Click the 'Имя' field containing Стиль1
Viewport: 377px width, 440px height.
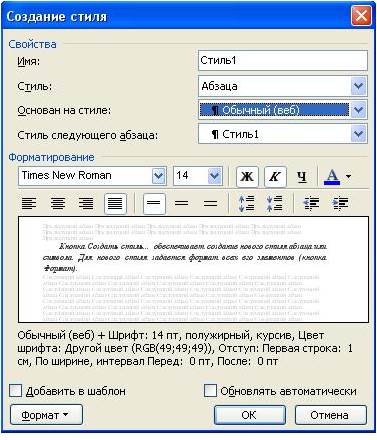coord(283,61)
